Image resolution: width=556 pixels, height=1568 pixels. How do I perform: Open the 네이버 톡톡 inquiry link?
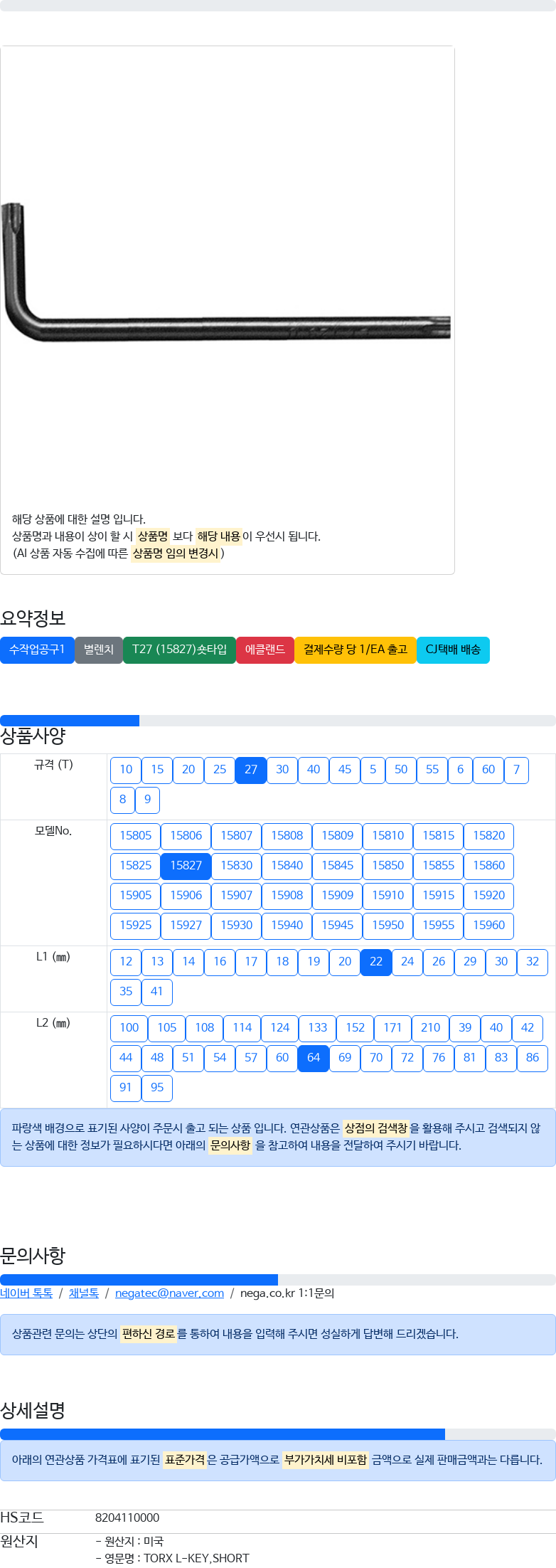[x=26, y=1293]
